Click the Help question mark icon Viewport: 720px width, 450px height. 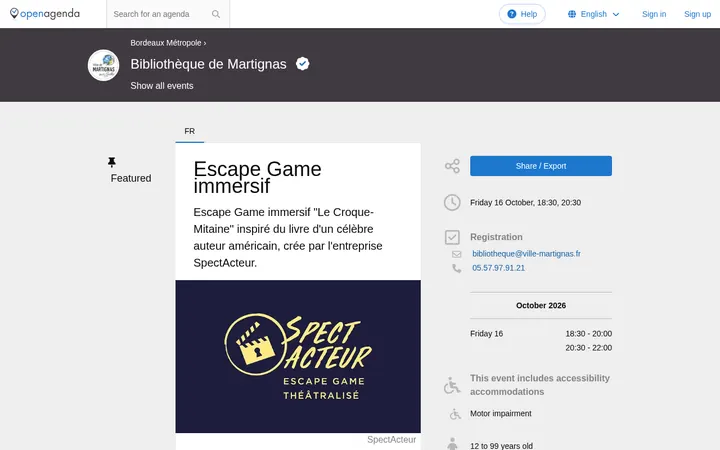click(512, 14)
